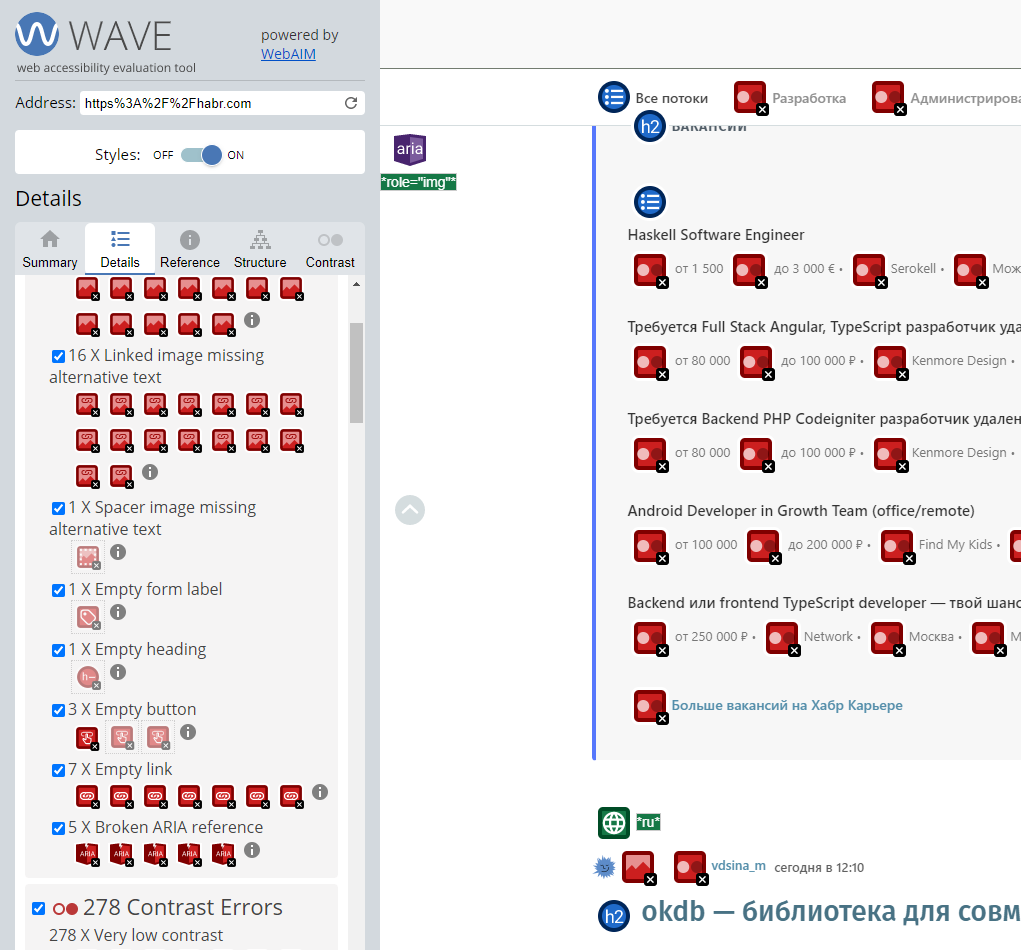Click the Find My Kids company text
Screen dimensions: 1021x950
tap(955, 544)
